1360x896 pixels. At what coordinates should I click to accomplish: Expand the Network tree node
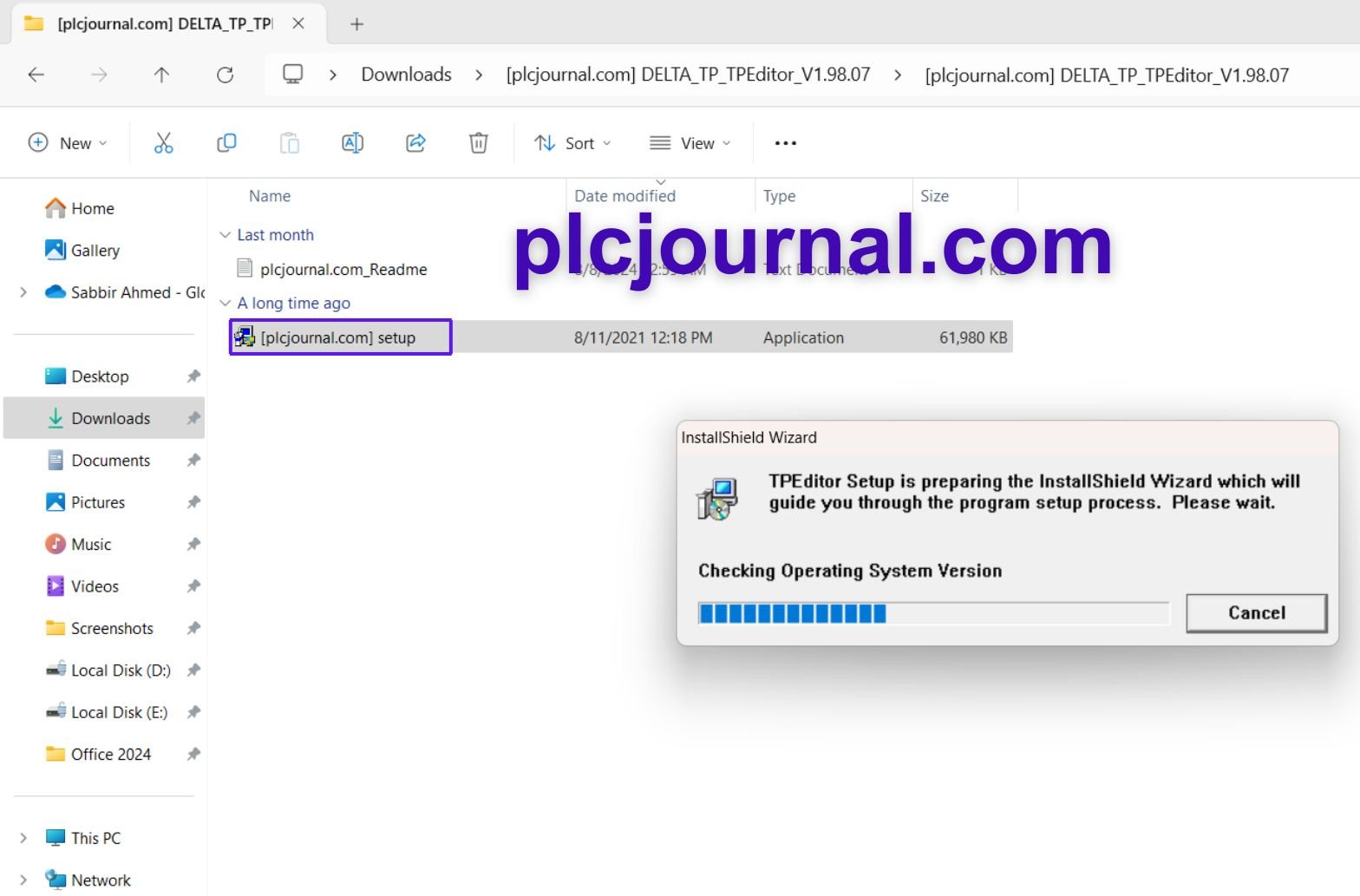[23, 880]
